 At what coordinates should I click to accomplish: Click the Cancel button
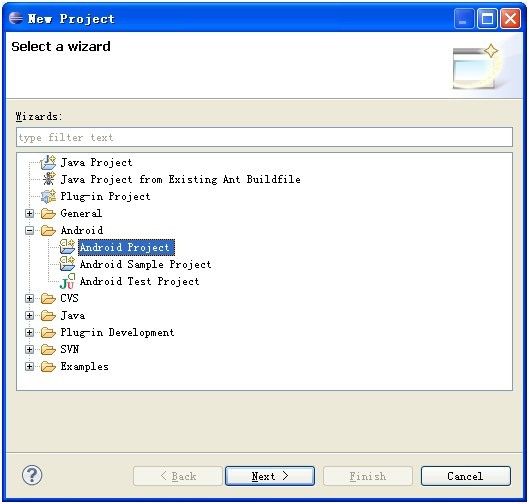466,476
